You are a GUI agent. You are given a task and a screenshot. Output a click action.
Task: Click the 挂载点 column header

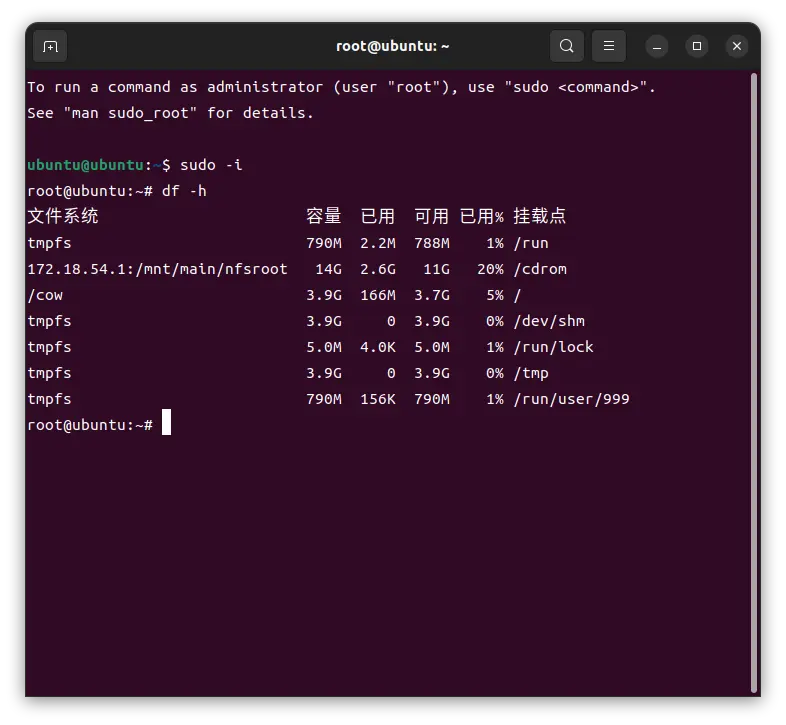click(540, 217)
